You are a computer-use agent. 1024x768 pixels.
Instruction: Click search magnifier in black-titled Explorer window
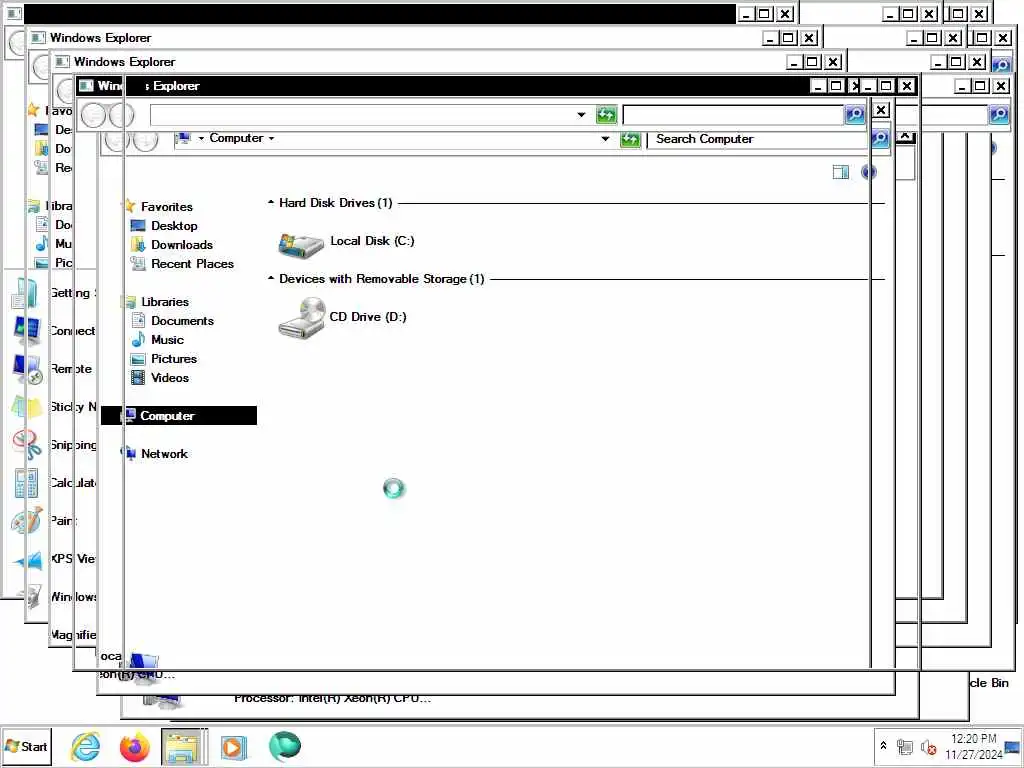click(855, 115)
